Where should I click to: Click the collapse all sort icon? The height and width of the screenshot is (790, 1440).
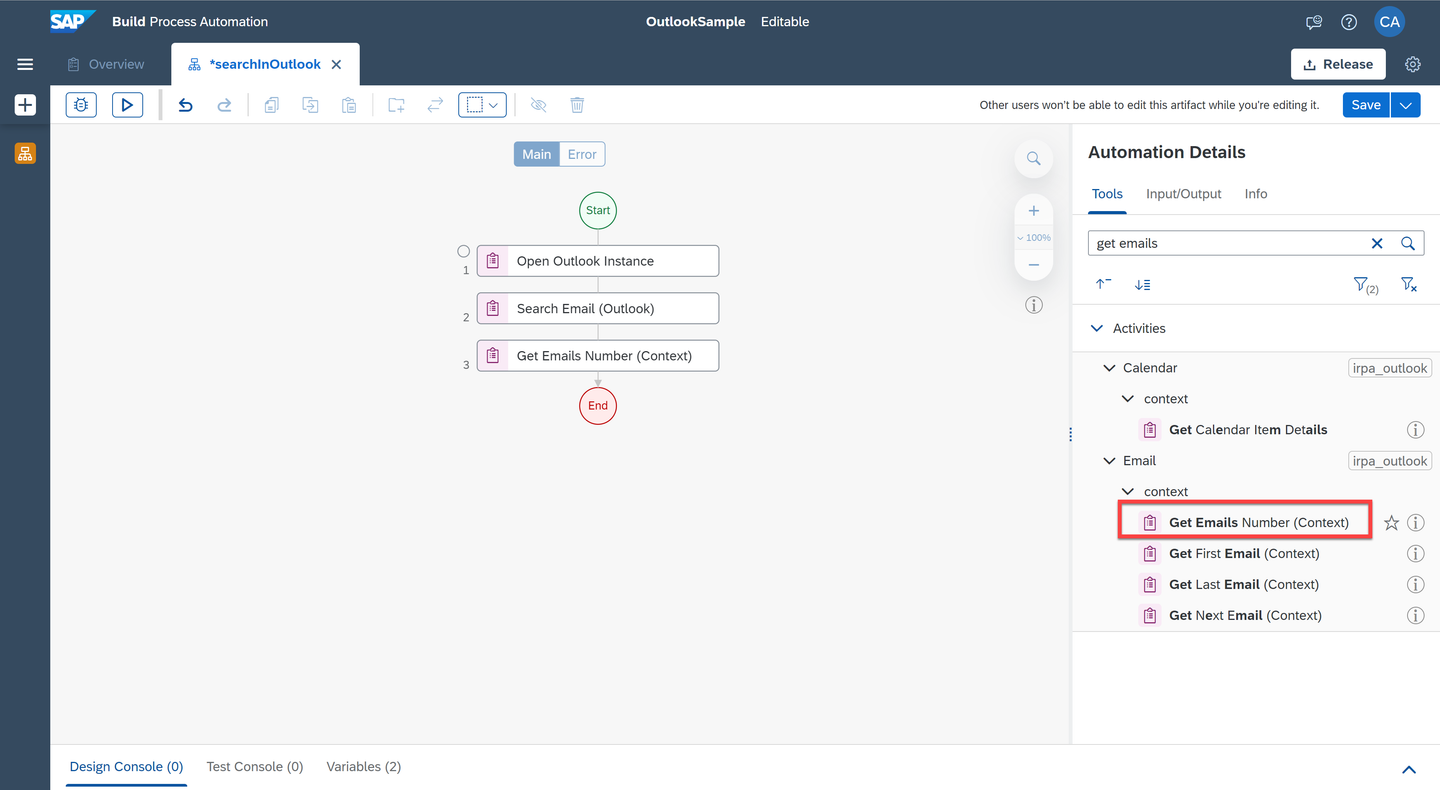coord(1103,284)
